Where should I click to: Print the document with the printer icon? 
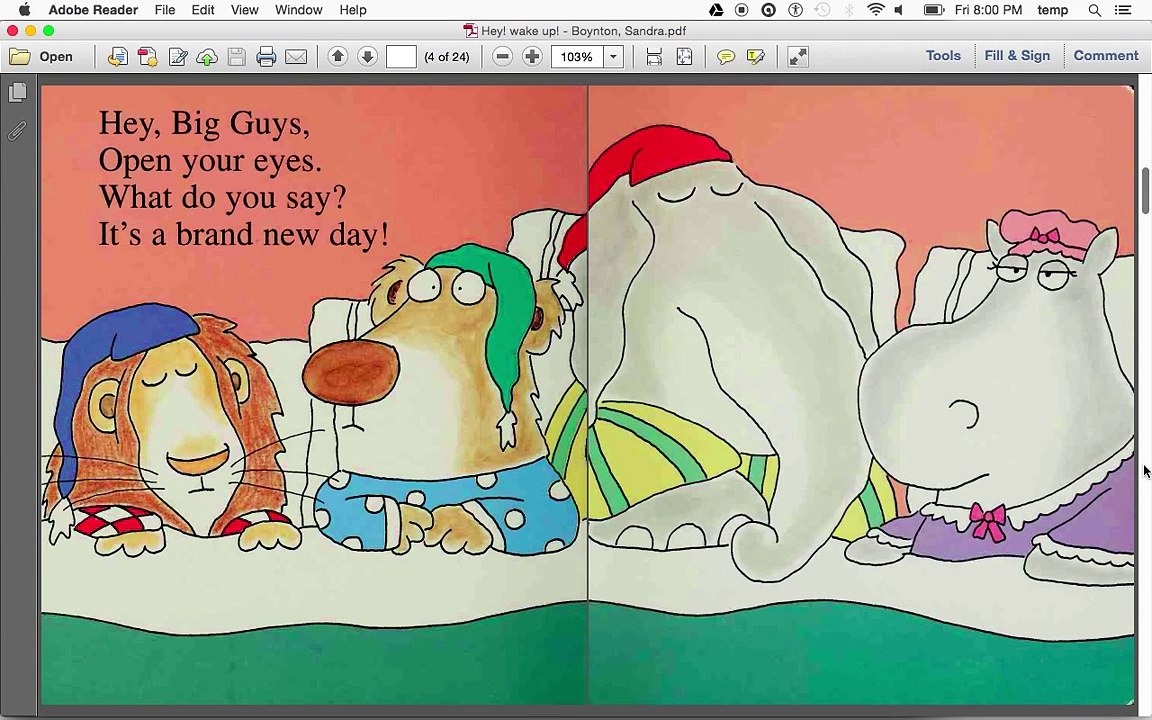266,57
